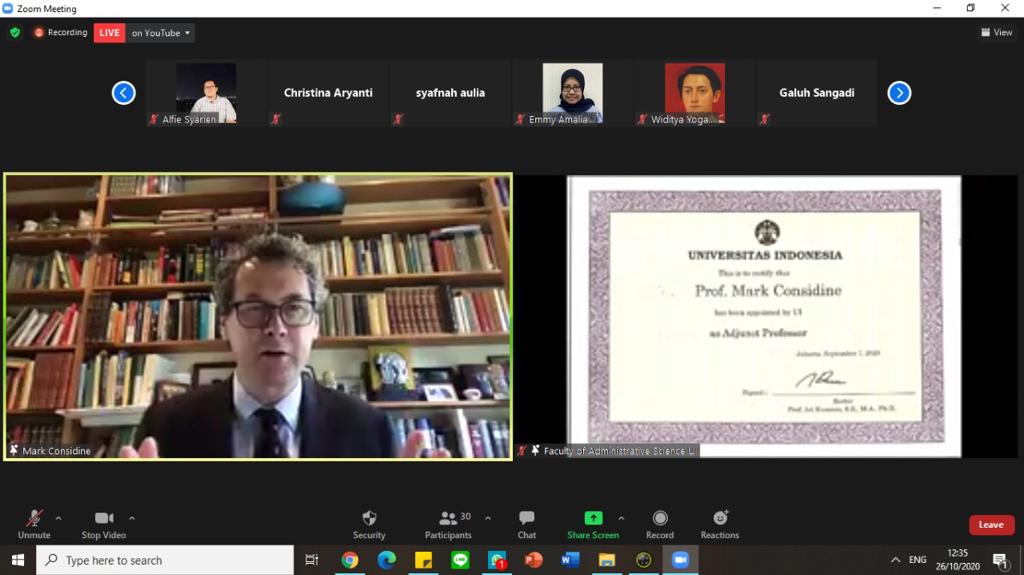Open the round dark icon left of Zoom in taskbar
The image size is (1024, 575).
pos(643,560)
